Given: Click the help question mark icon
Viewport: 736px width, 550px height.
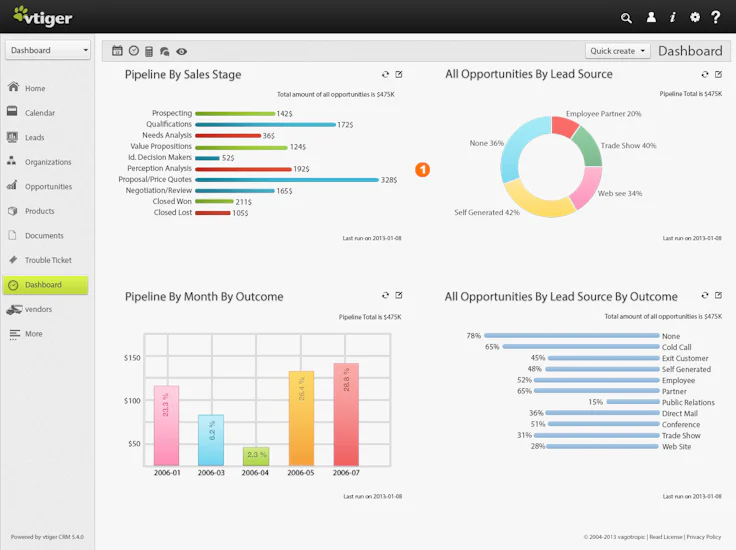Looking at the screenshot, I should pos(715,17).
